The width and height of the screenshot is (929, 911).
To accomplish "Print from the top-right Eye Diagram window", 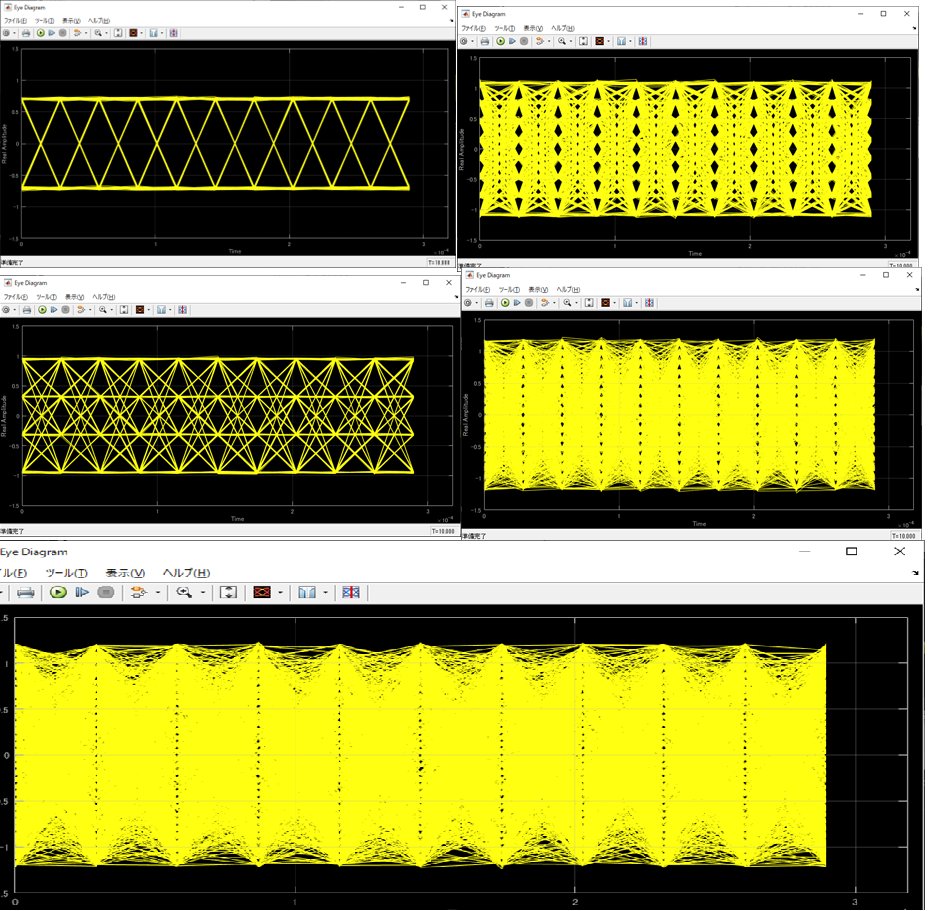I will tap(485, 41).
